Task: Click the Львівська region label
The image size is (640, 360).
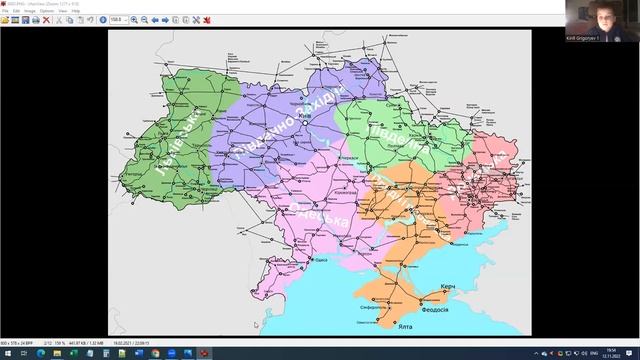Action: click(178, 141)
